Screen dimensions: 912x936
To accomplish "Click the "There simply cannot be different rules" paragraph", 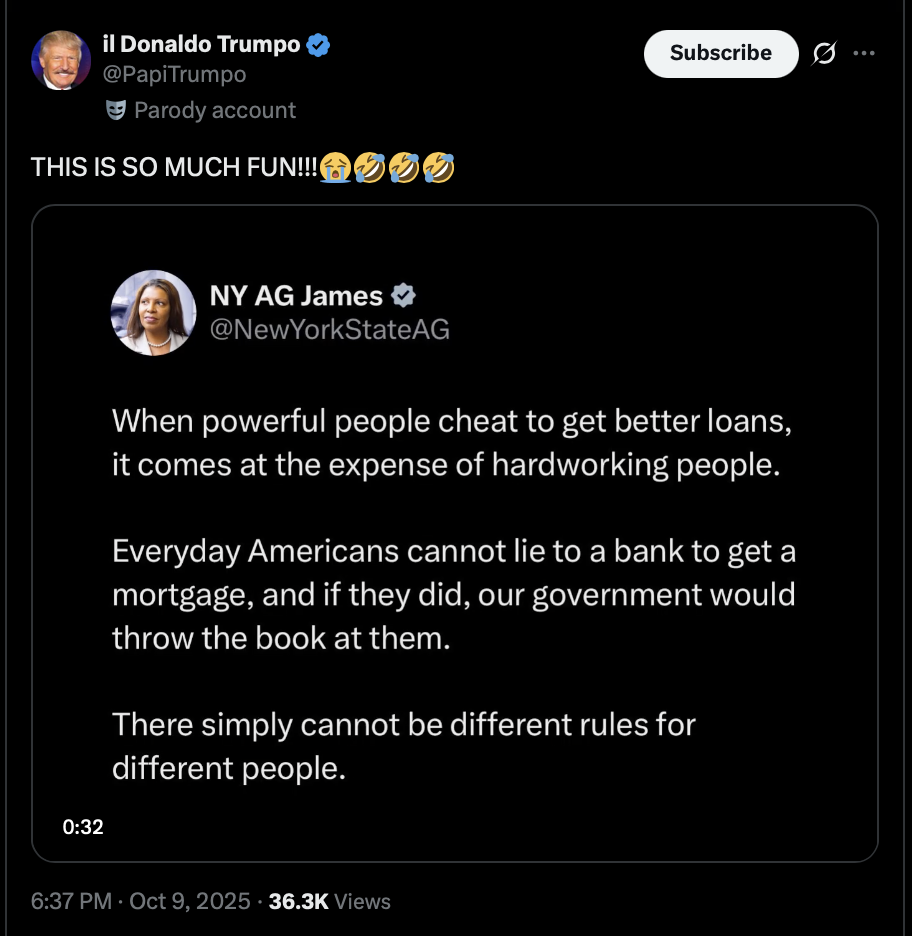I will click(x=404, y=745).
